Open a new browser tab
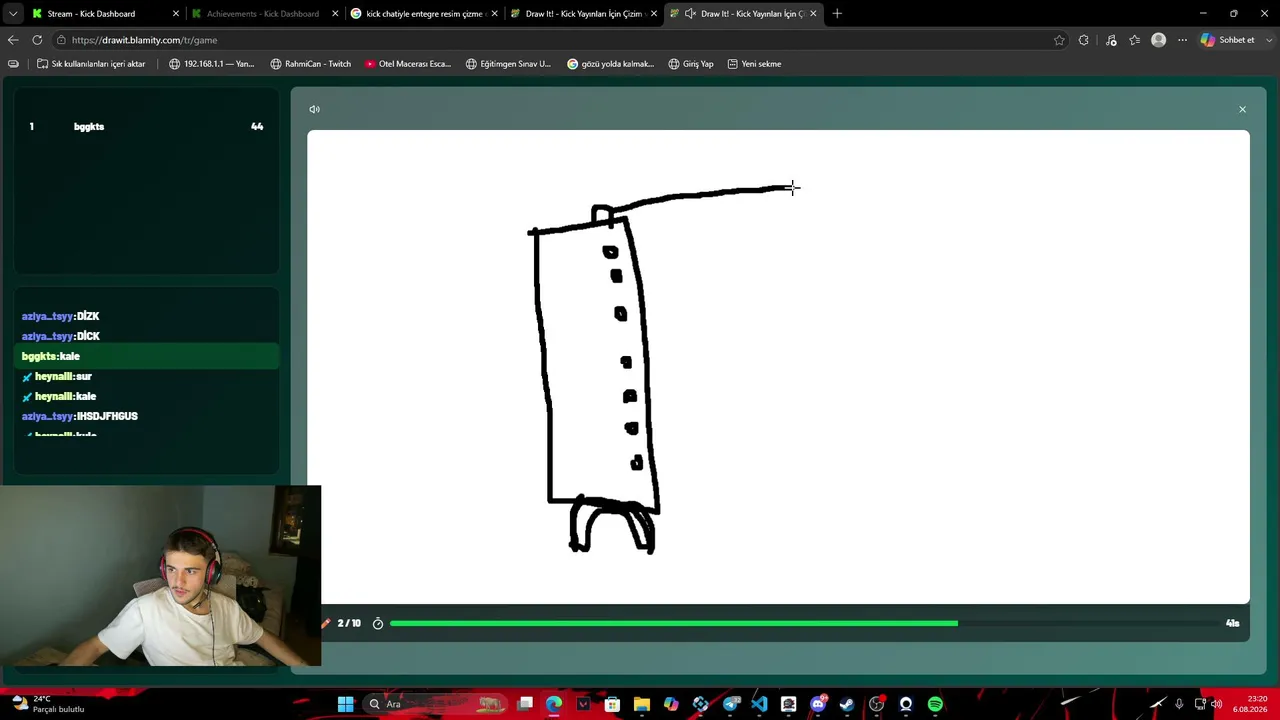Screen dimensions: 1280x720 pyautogui.click(x=837, y=14)
